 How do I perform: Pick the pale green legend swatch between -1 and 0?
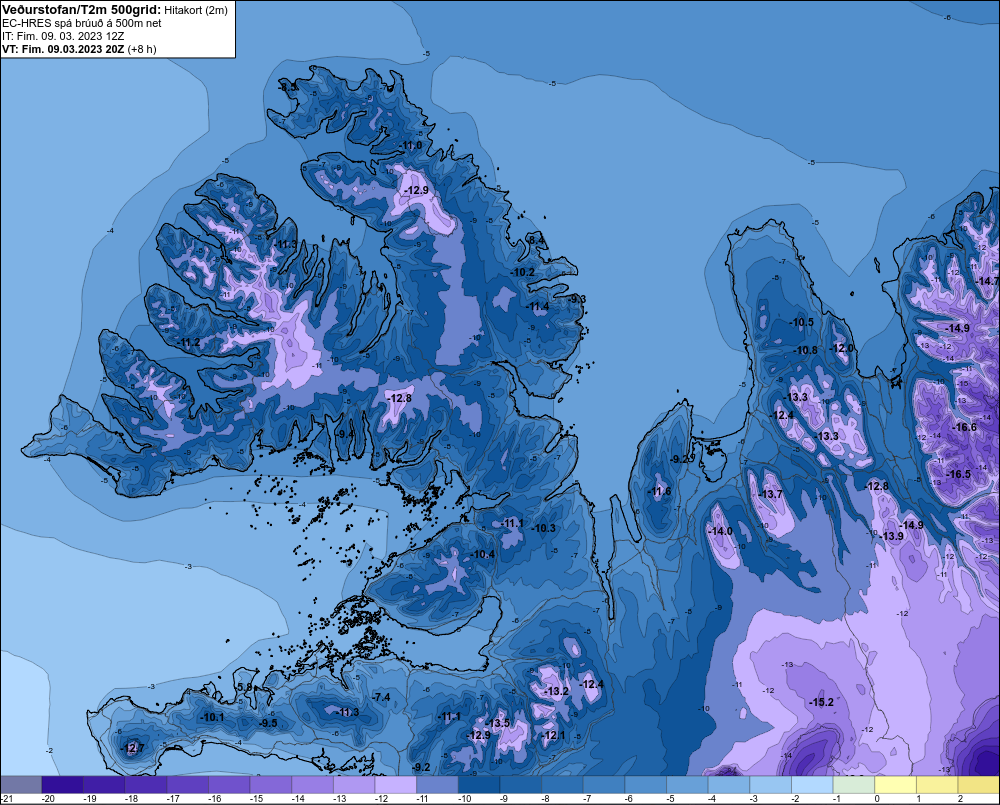coord(854,784)
